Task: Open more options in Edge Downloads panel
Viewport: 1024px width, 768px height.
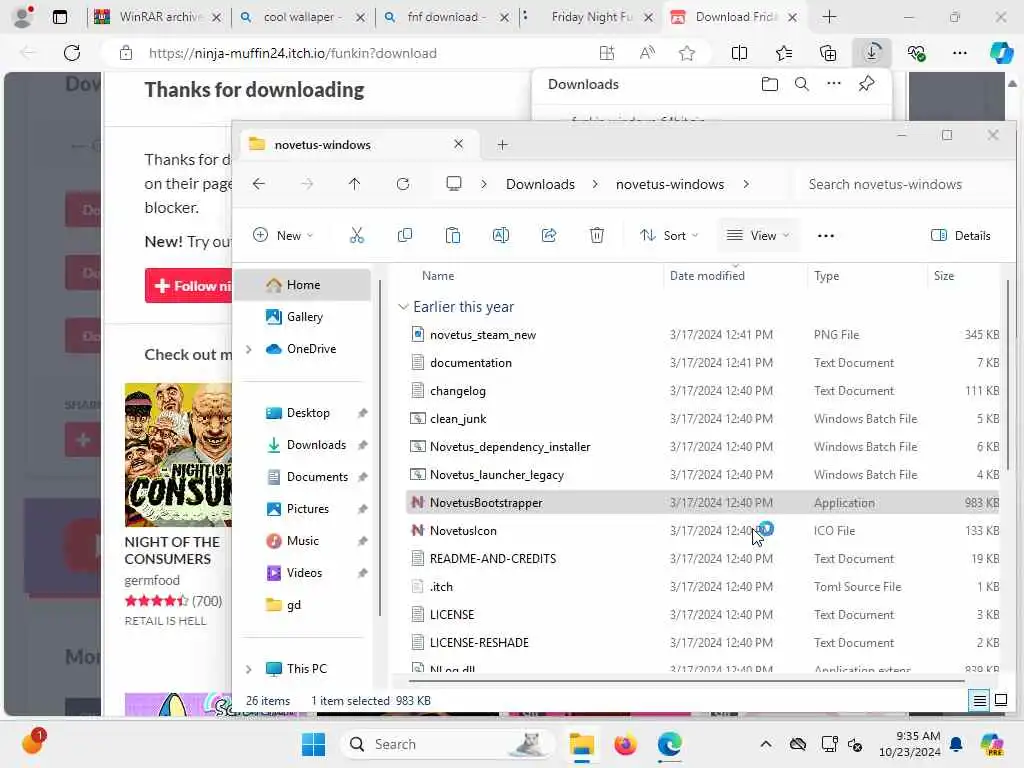Action: (834, 84)
